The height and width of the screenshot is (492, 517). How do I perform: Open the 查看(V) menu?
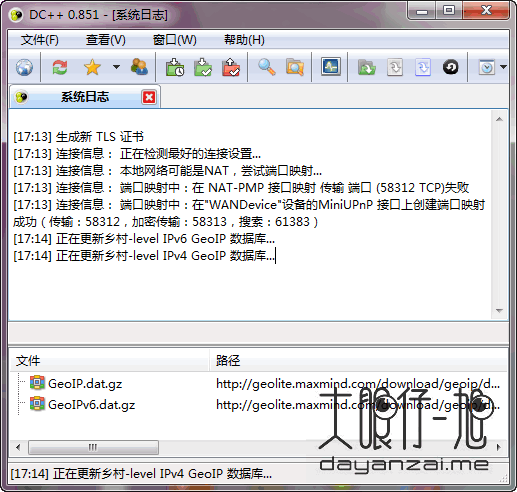click(x=106, y=40)
